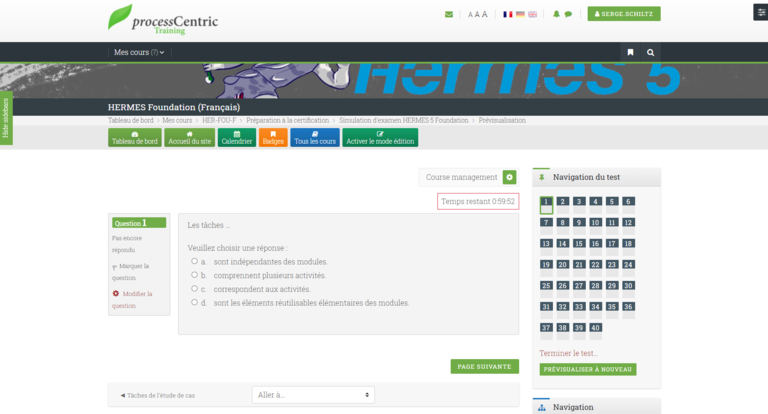Open search magnifier in navbar
The height and width of the screenshot is (414, 768).
point(650,52)
